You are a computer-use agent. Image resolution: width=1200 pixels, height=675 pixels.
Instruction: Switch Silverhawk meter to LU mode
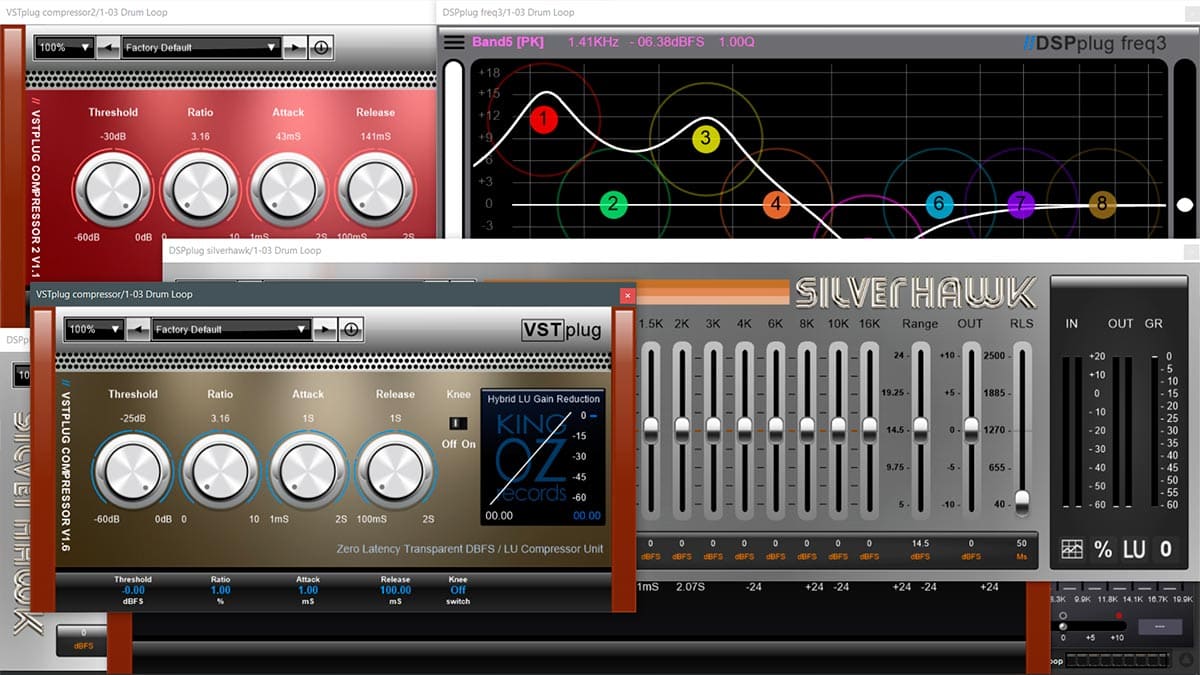point(1134,549)
